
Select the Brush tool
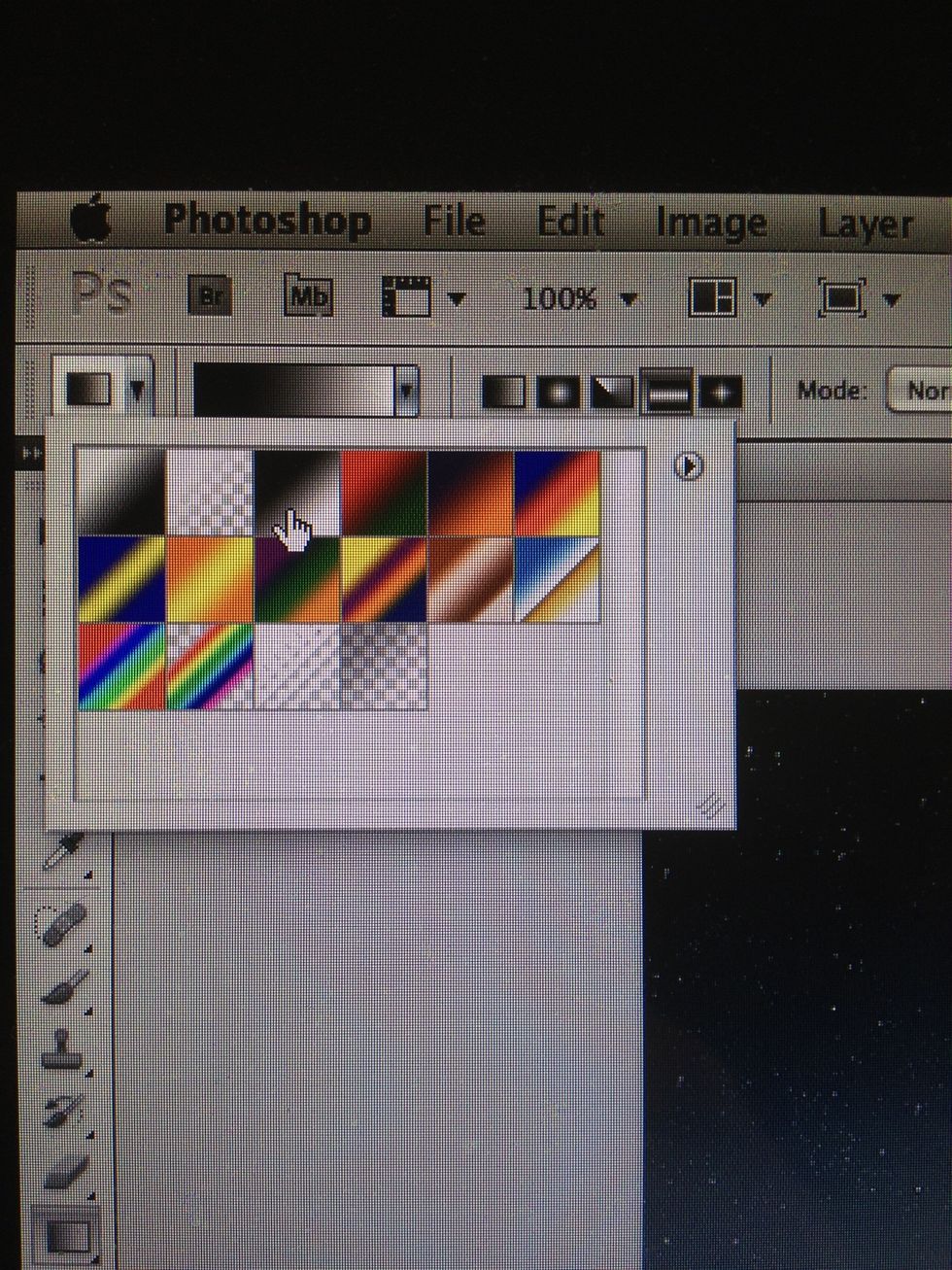click(64, 989)
